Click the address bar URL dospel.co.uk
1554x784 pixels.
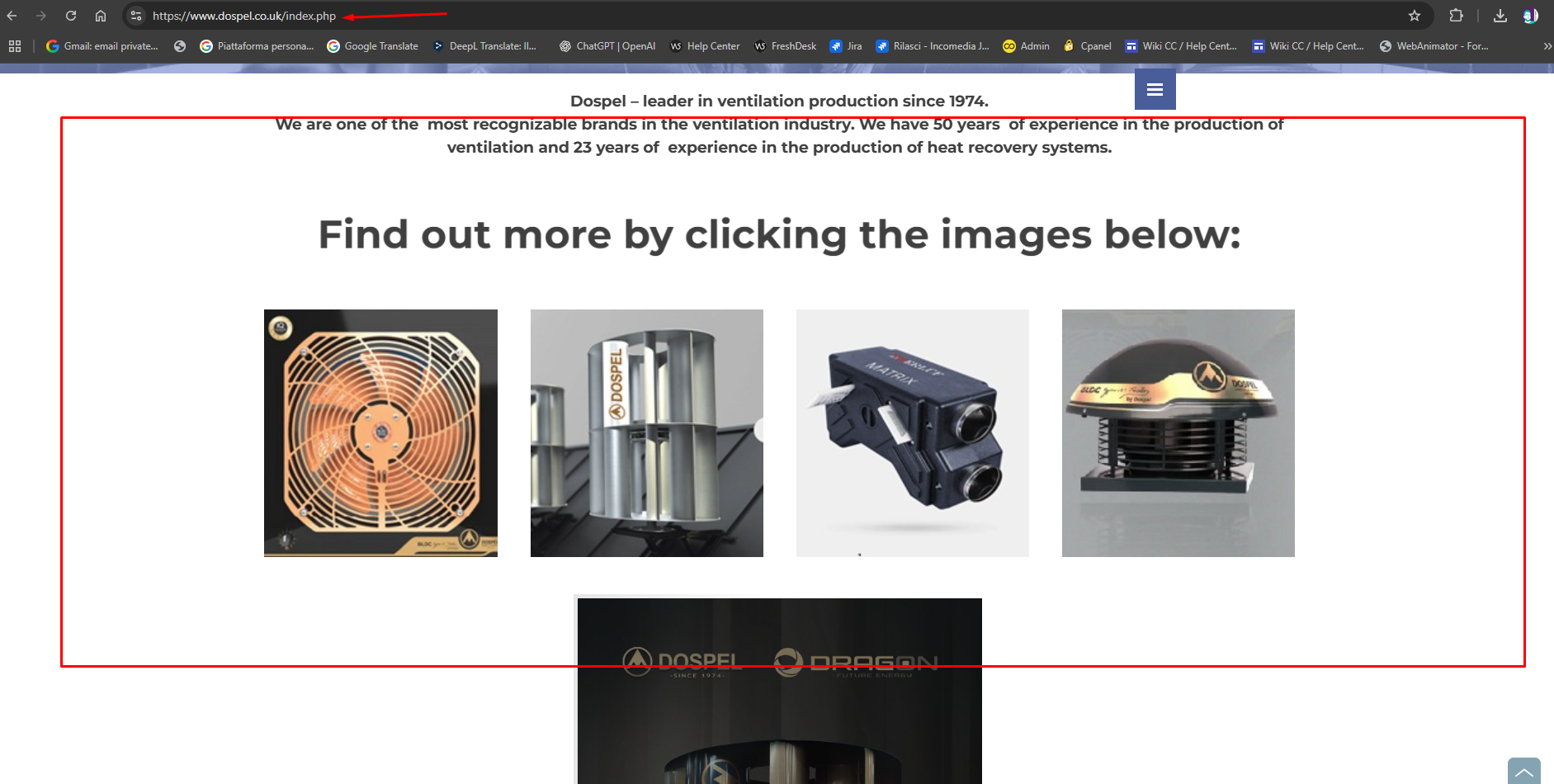click(244, 16)
